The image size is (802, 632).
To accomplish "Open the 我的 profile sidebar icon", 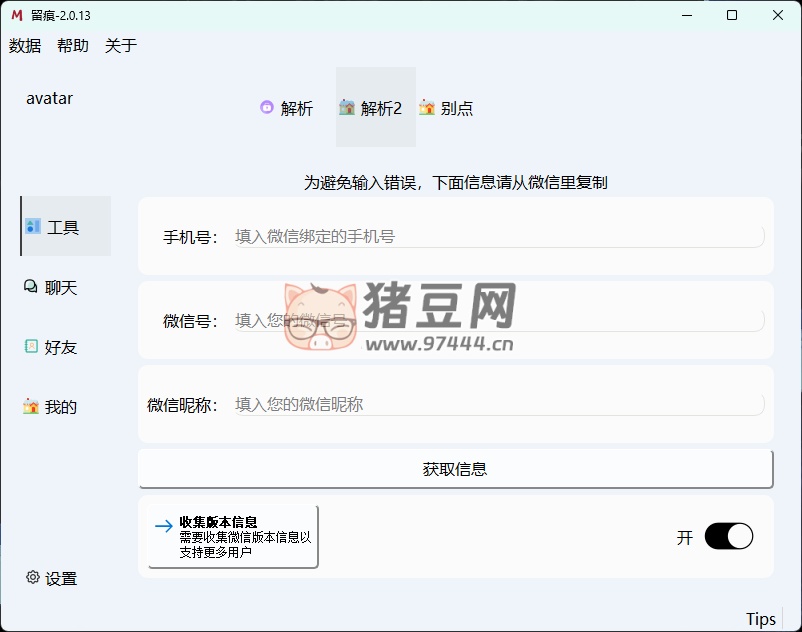I will (31, 407).
